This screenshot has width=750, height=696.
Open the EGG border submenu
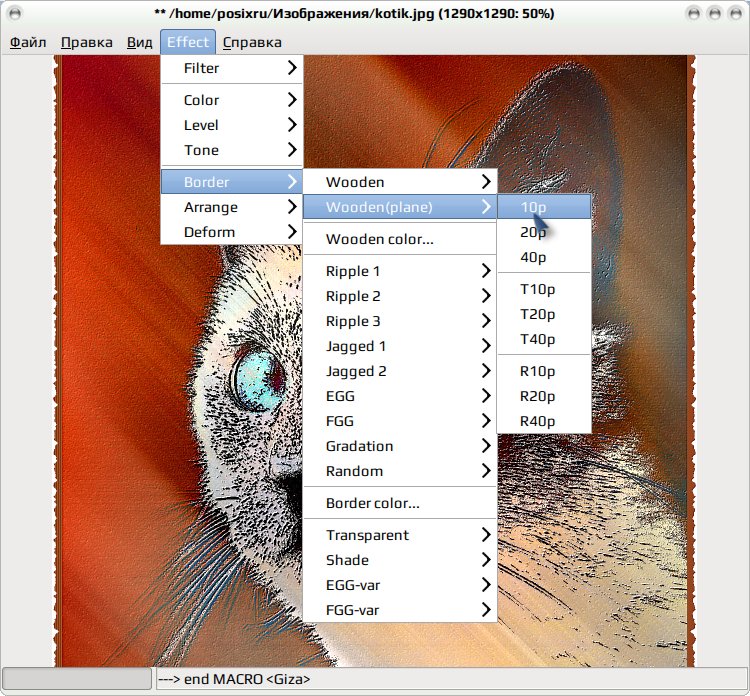tap(400, 396)
